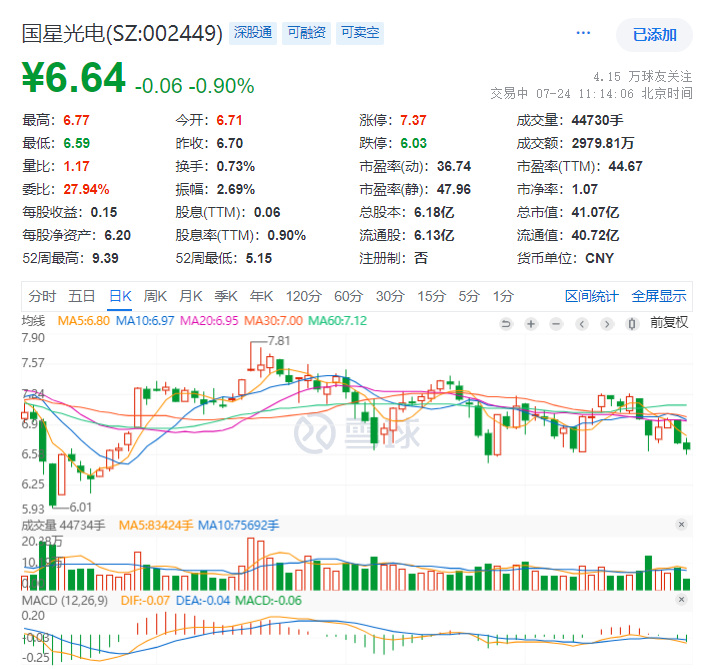715x669 pixels.
Task: Click the 总市值 value 41.07亿
Action: point(595,212)
